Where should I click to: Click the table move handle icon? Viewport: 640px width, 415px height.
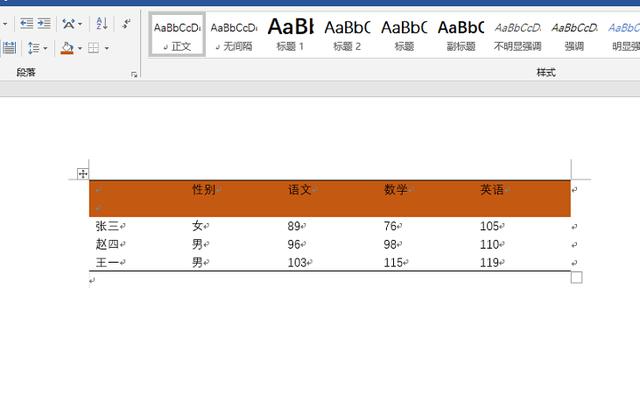tap(83, 174)
